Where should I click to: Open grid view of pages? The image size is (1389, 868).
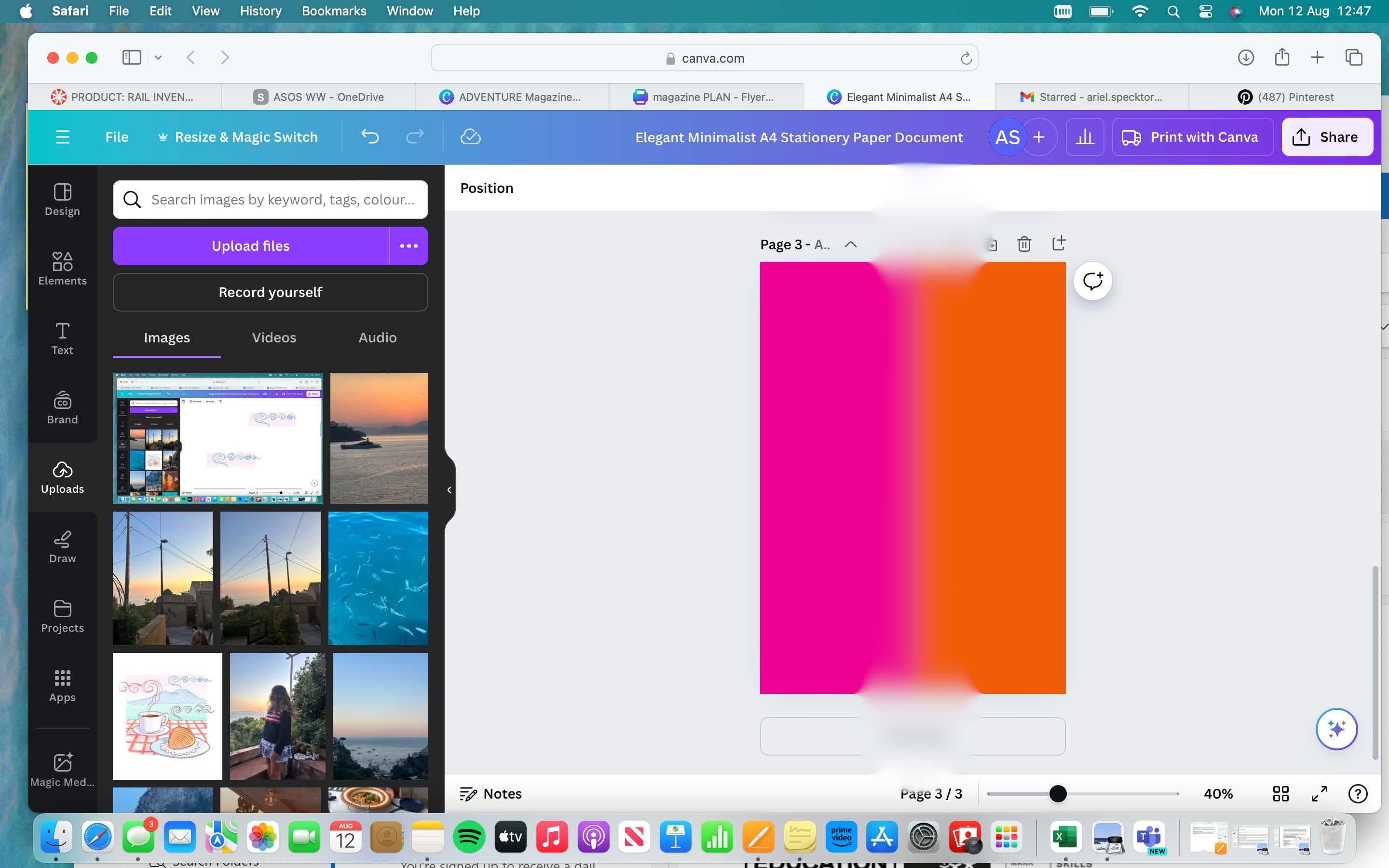tap(1280, 793)
